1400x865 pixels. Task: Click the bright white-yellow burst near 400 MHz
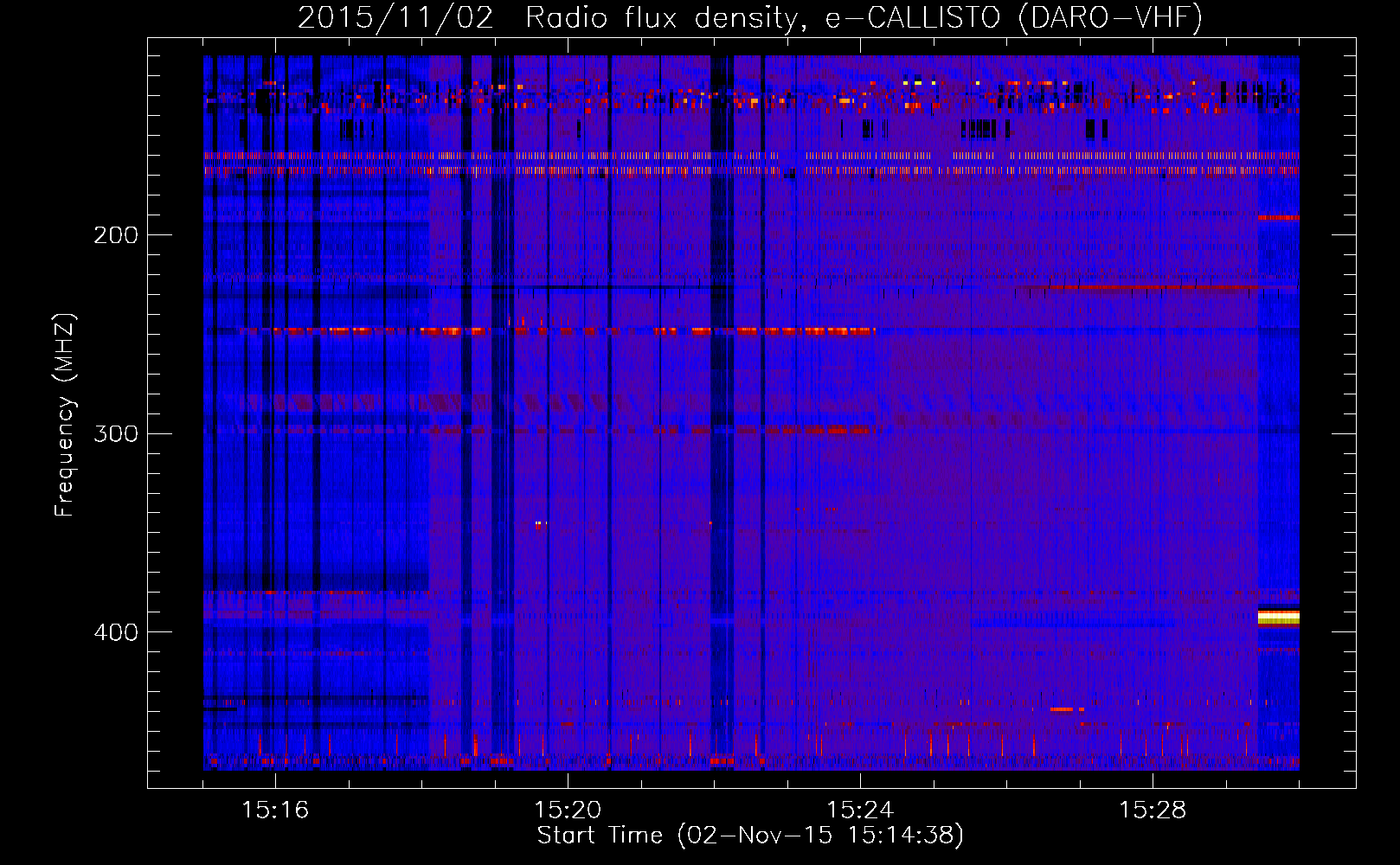pyautogui.click(x=1278, y=617)
